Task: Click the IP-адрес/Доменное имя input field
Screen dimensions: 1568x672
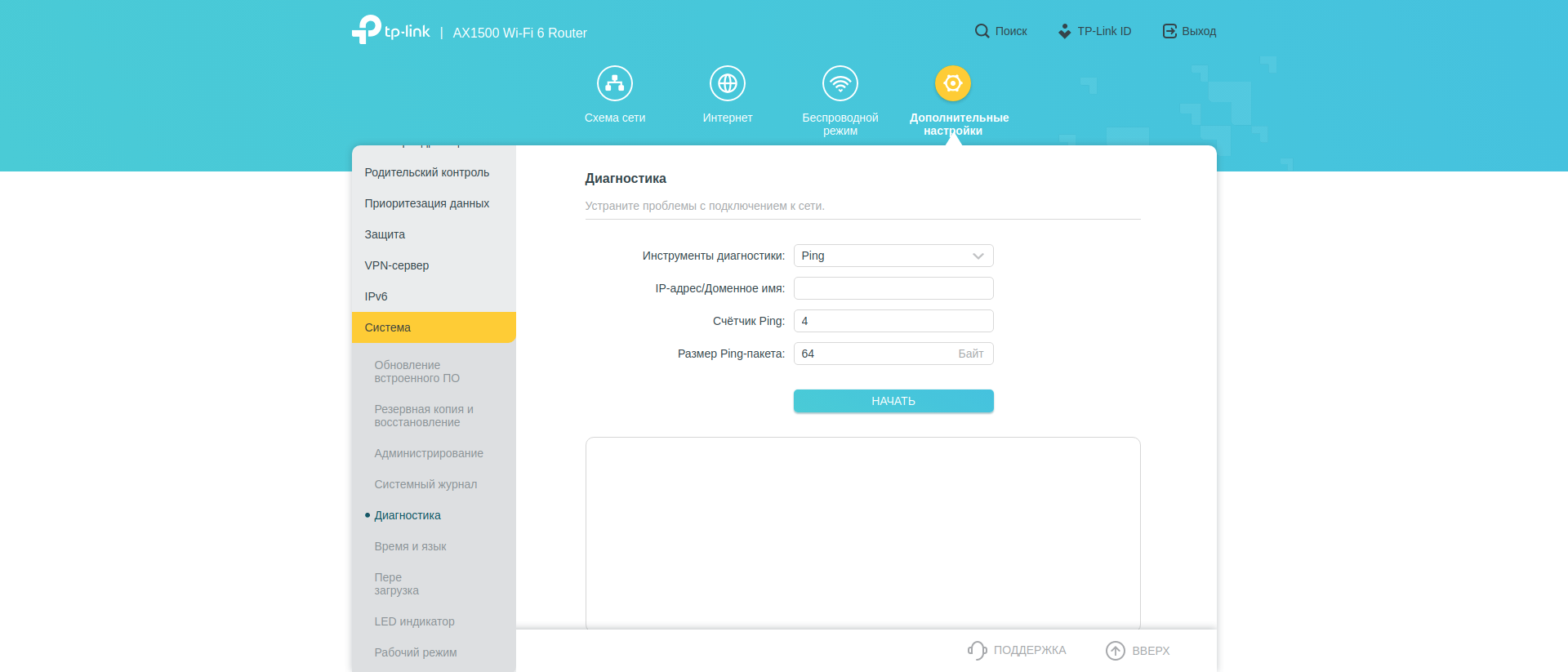Action: point(893,288)
